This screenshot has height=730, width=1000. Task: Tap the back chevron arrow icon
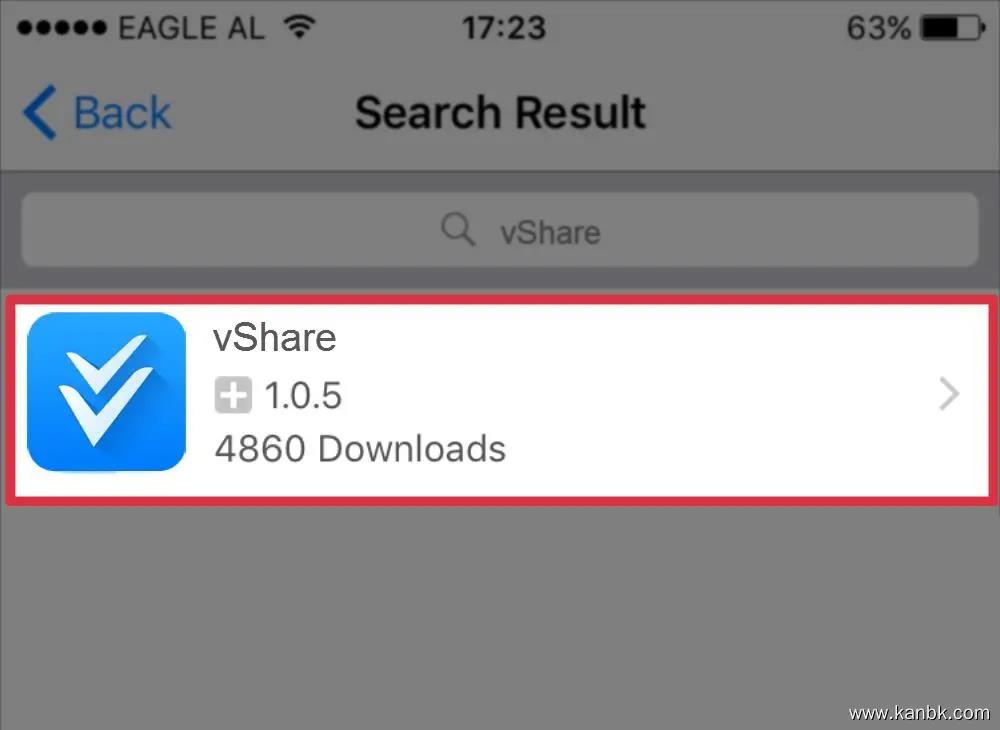point(40,112)
